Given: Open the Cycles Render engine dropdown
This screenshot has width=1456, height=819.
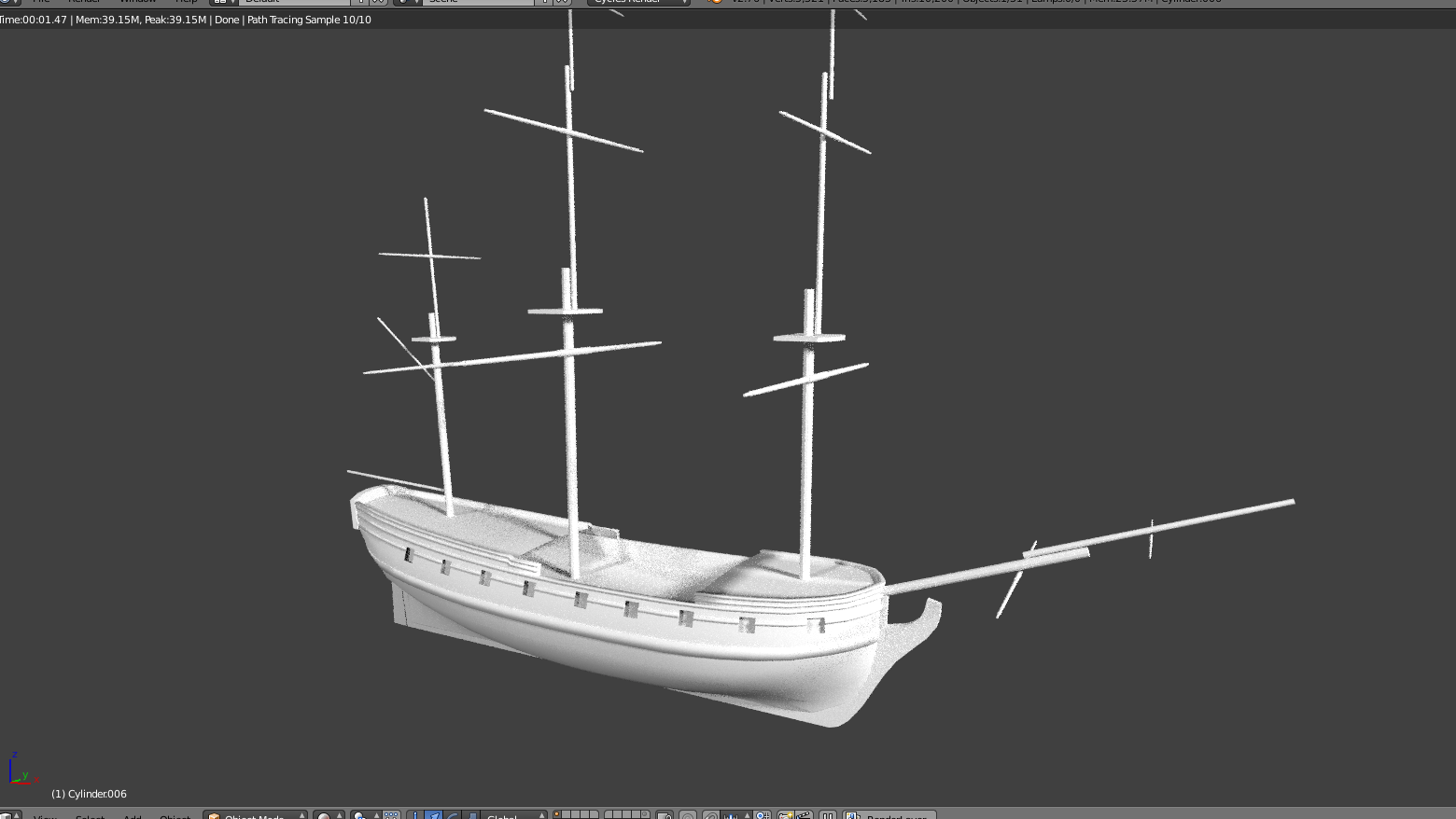Looking at the screenshot, I should pos(639,2).
